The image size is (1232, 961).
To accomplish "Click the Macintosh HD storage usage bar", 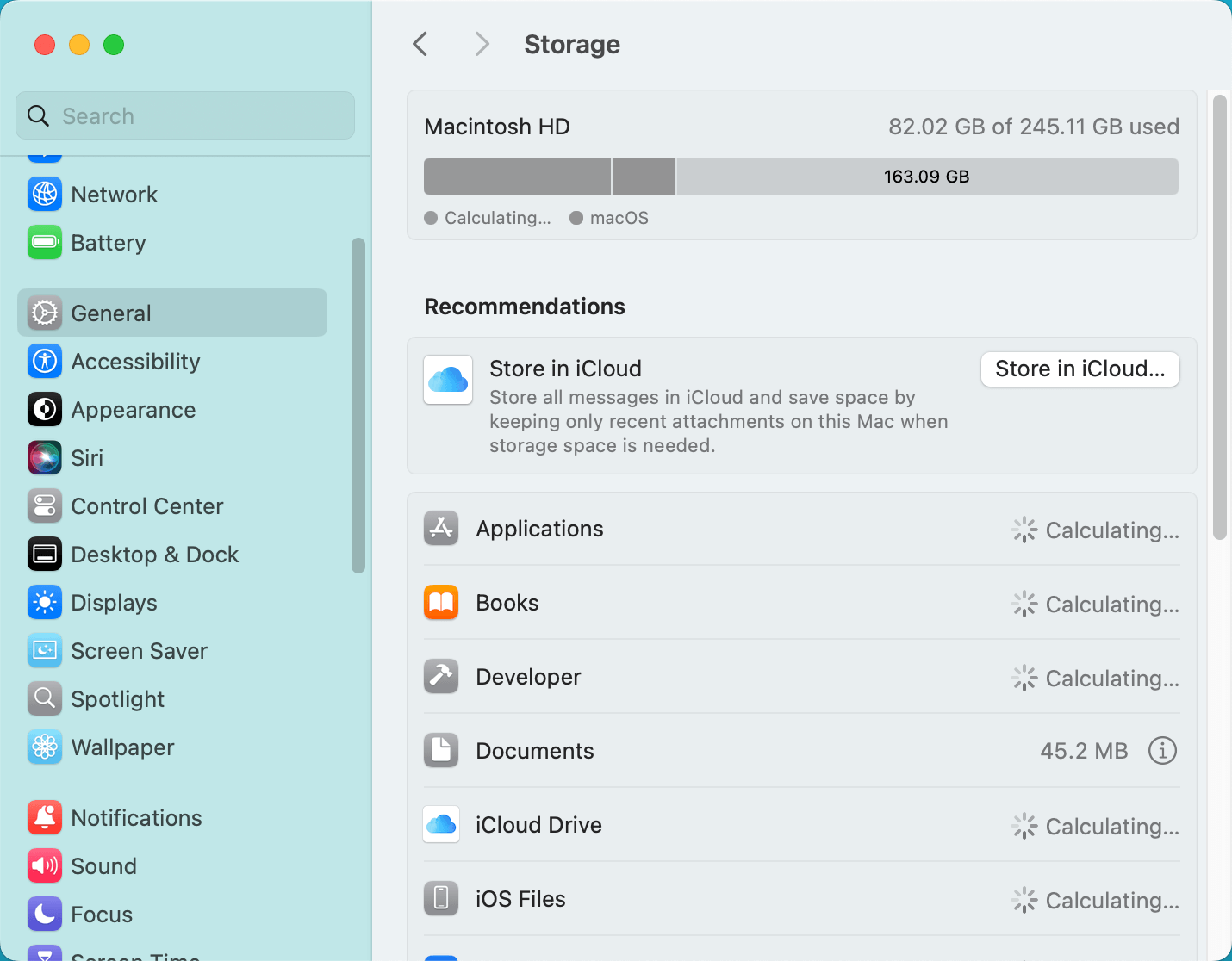I will (800, 177).
